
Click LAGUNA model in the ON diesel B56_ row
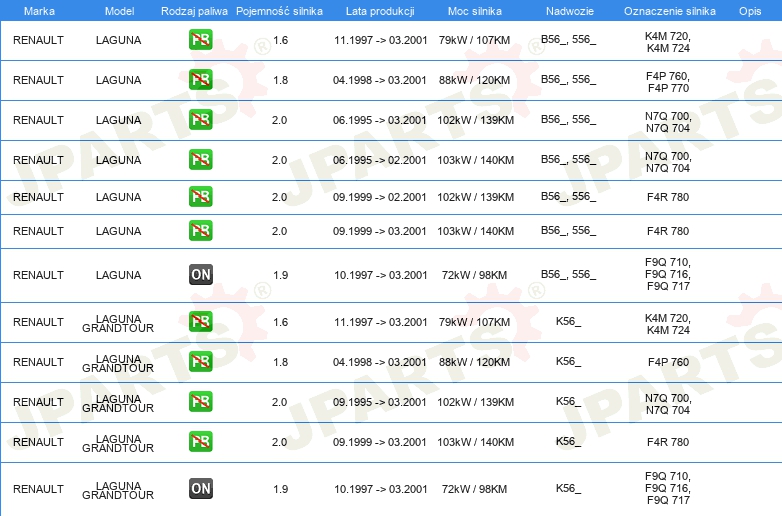point(118,275)
